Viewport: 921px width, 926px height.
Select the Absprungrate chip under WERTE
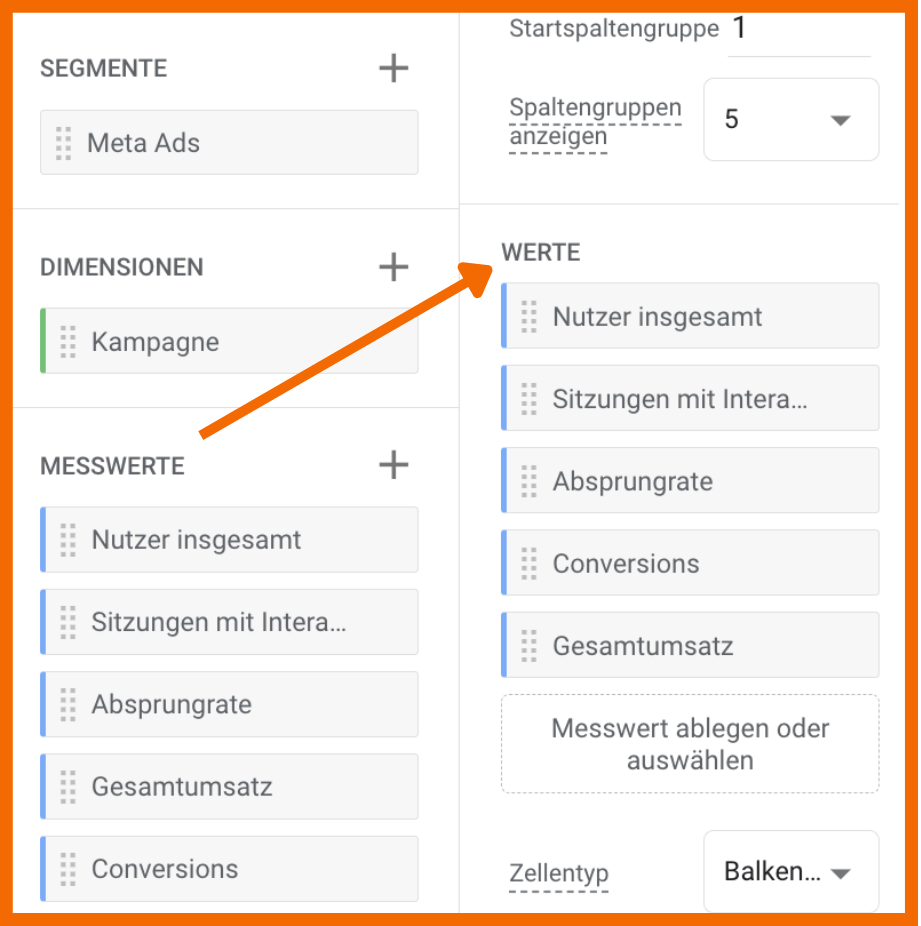pyautogui.click(x=689, y=480)
